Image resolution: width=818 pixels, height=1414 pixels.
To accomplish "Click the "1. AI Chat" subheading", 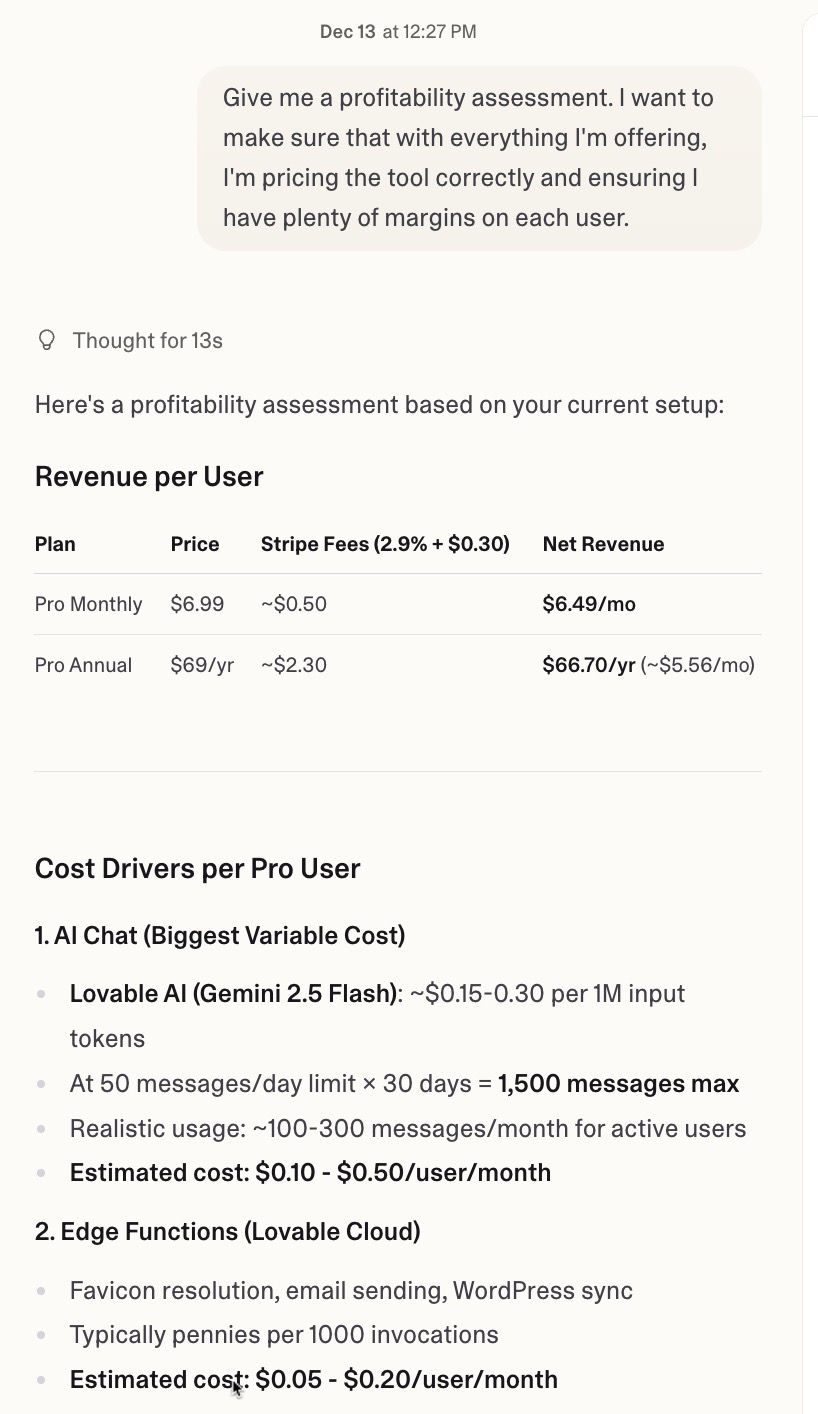I will click(x=219, y=936).
